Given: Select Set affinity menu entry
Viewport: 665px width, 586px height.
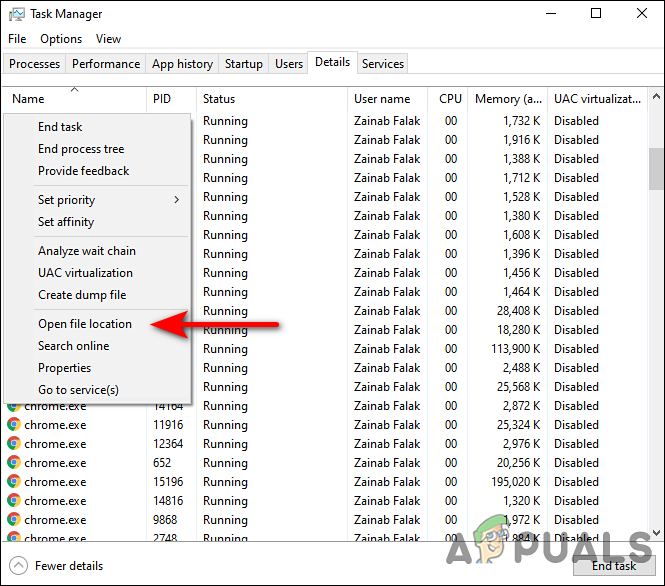Looking at the screenshot, I should click(97, 222).
